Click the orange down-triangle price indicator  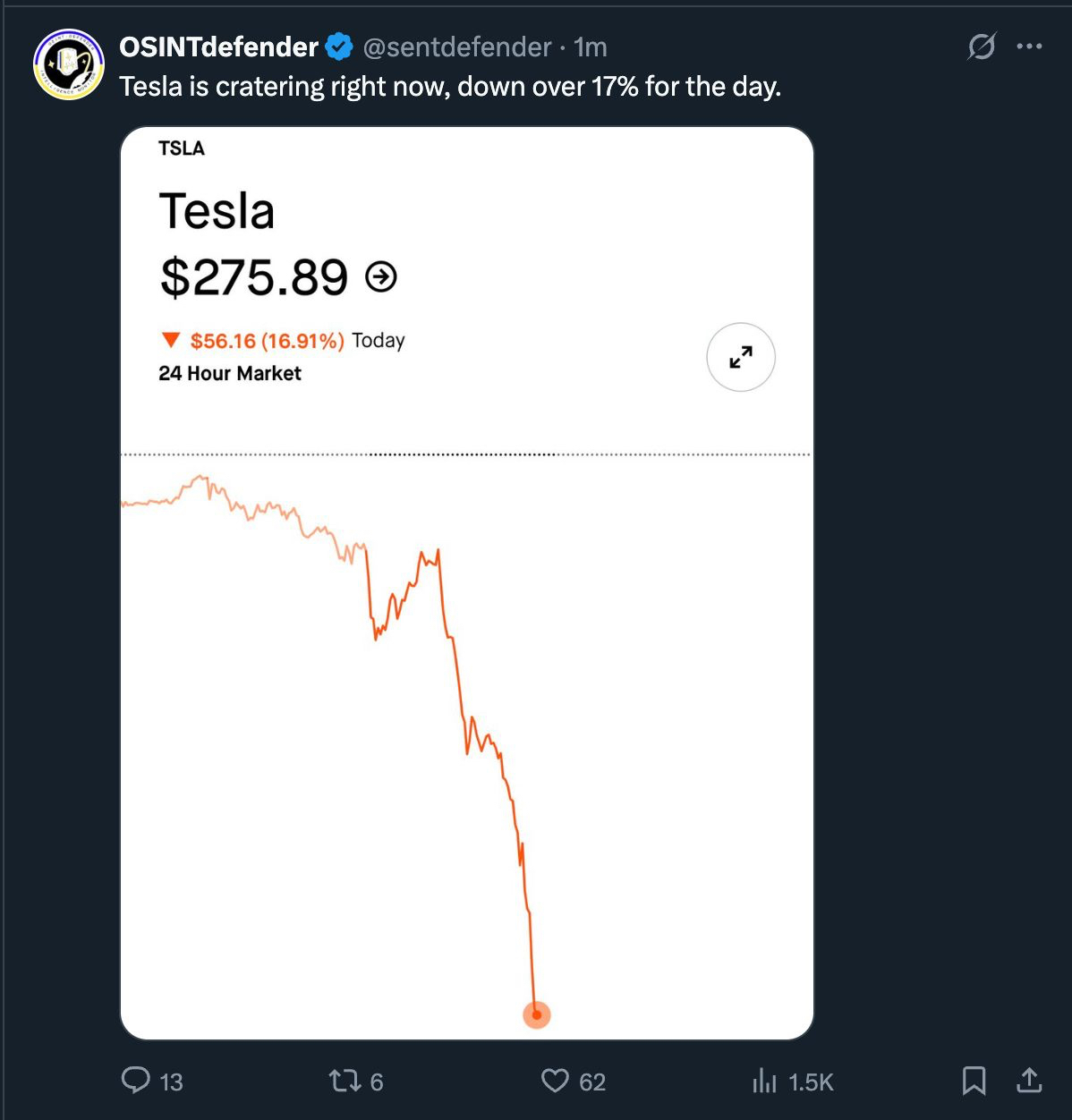(x=171, y=340)
